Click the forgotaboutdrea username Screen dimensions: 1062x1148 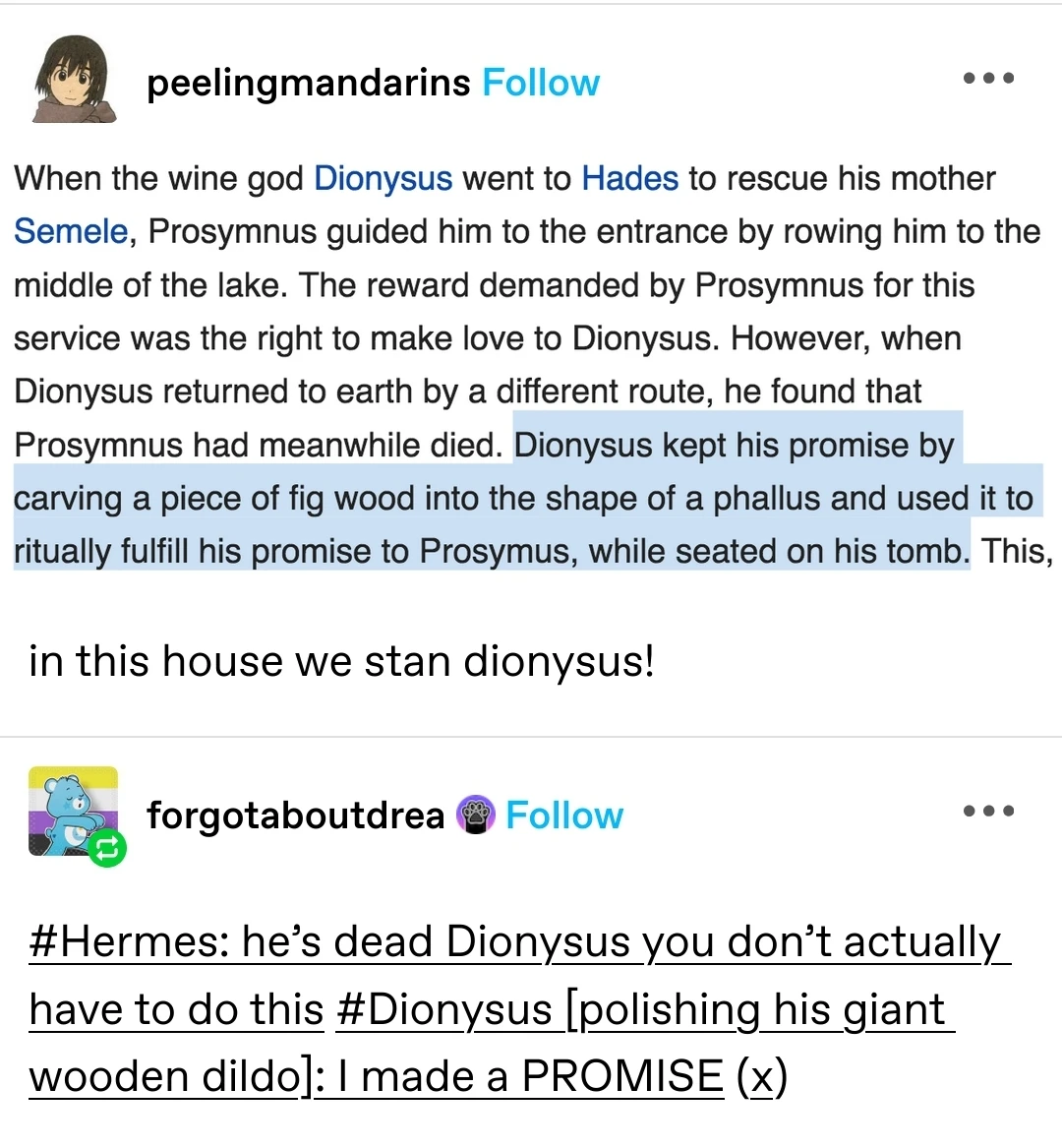[x=296, y=815]
